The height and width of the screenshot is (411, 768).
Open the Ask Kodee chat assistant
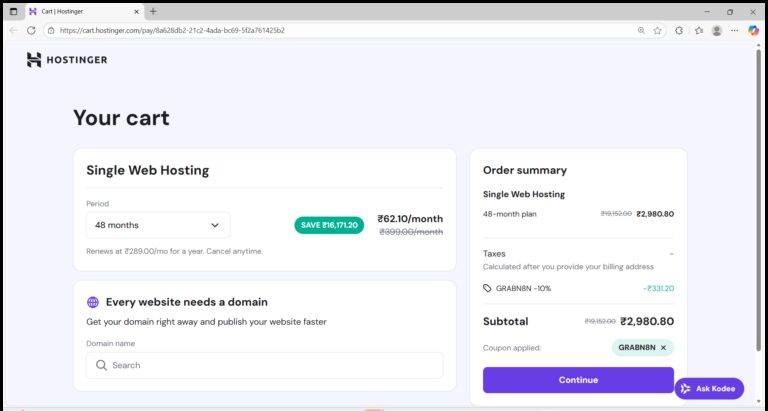click(709, 388)
